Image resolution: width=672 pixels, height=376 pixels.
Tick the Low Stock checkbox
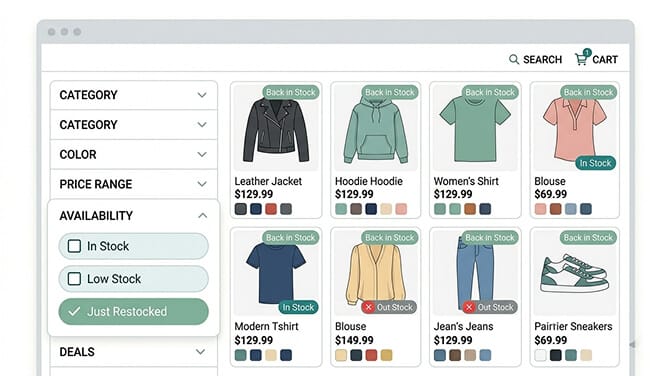click(x=74, y=279)
